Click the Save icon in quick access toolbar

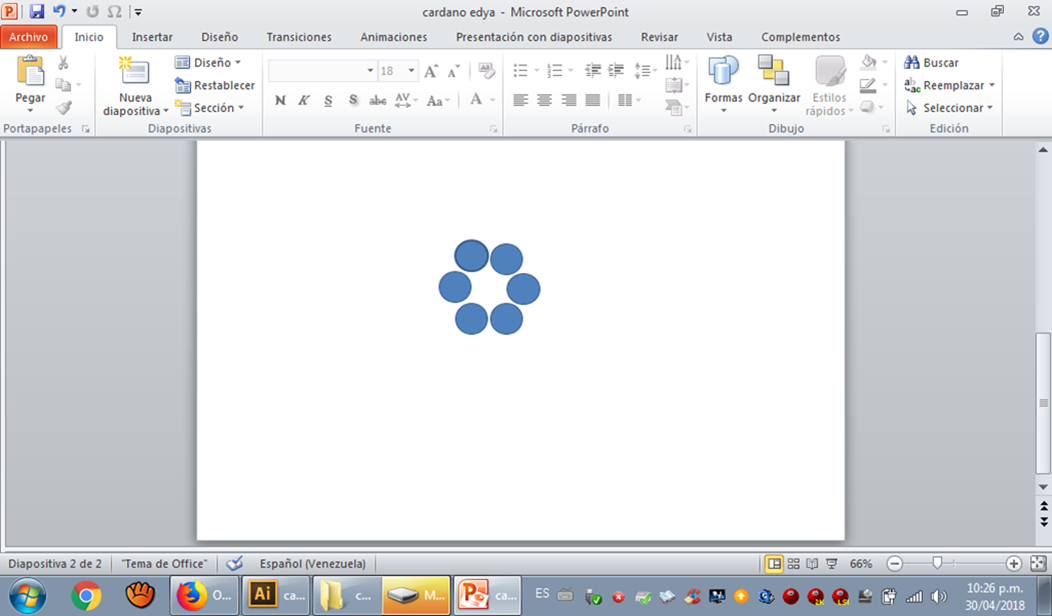tap(36, 11)
